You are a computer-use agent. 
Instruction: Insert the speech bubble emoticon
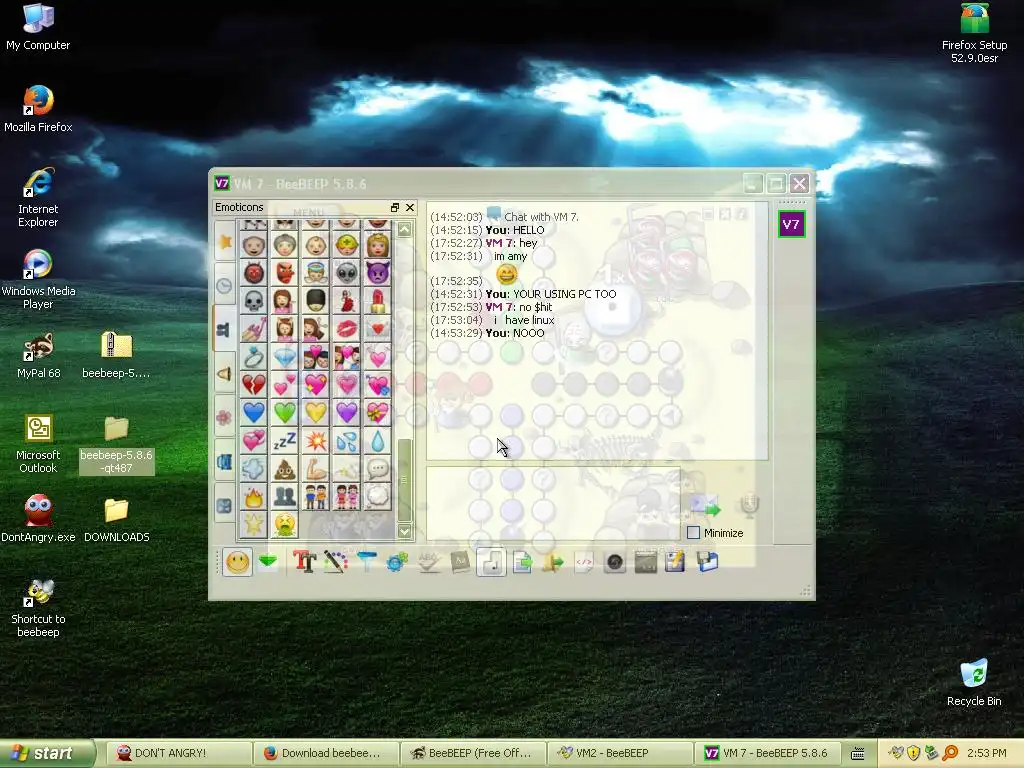377,469
